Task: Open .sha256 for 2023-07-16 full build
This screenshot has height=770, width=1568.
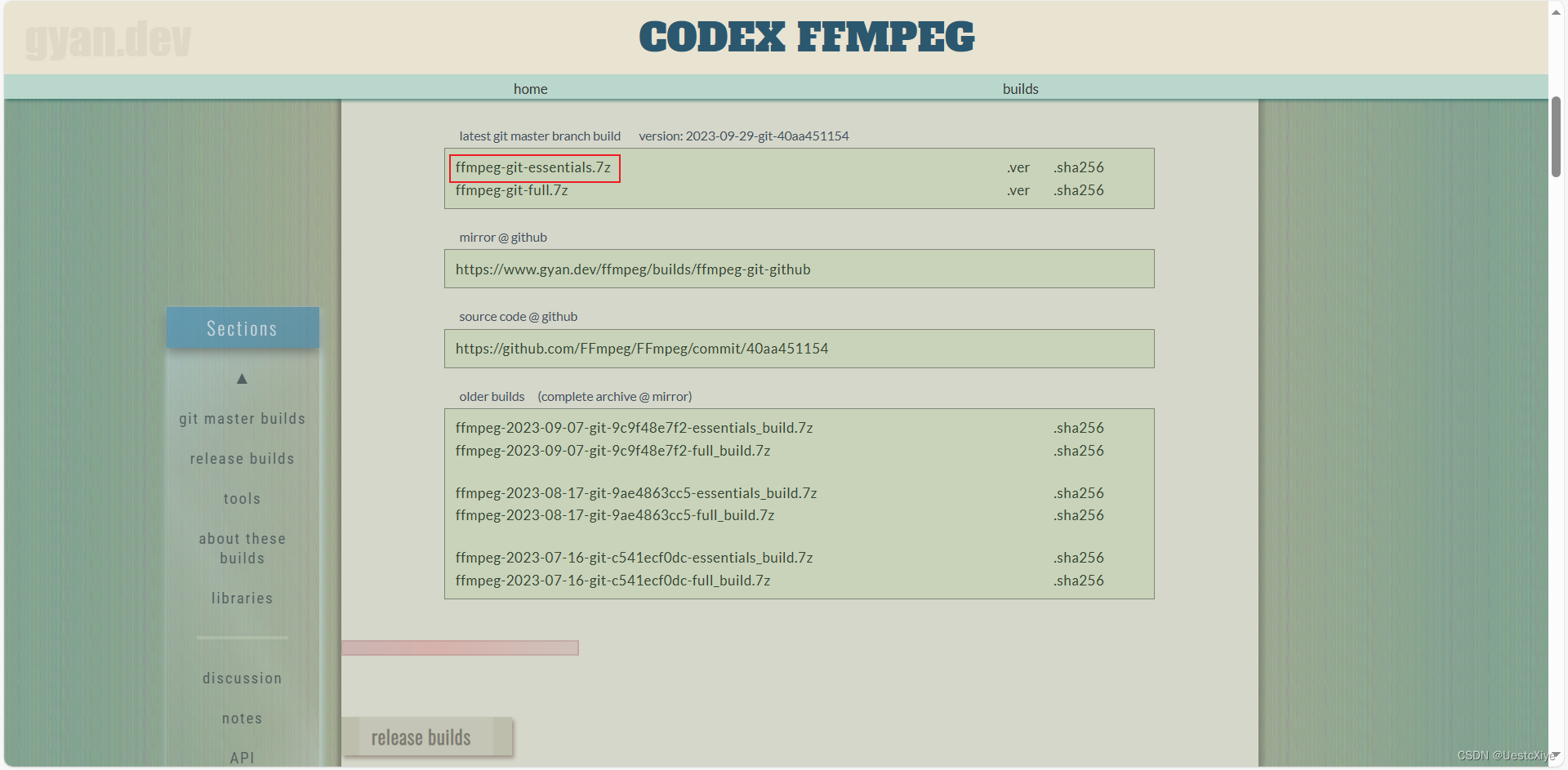Action: coord(1078,581)
